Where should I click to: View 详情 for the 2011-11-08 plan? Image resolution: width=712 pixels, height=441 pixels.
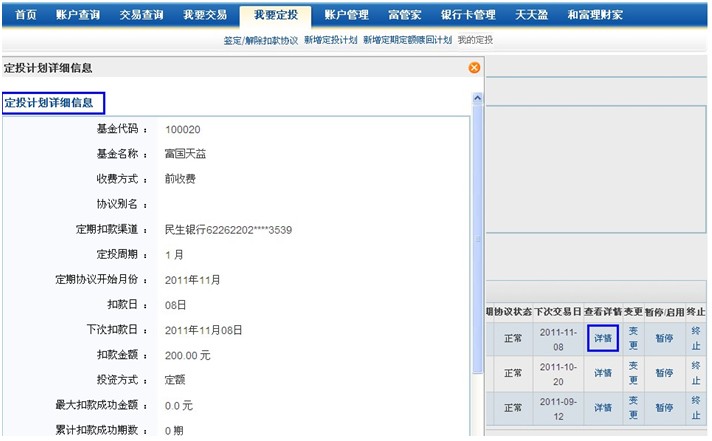[603, 339]
